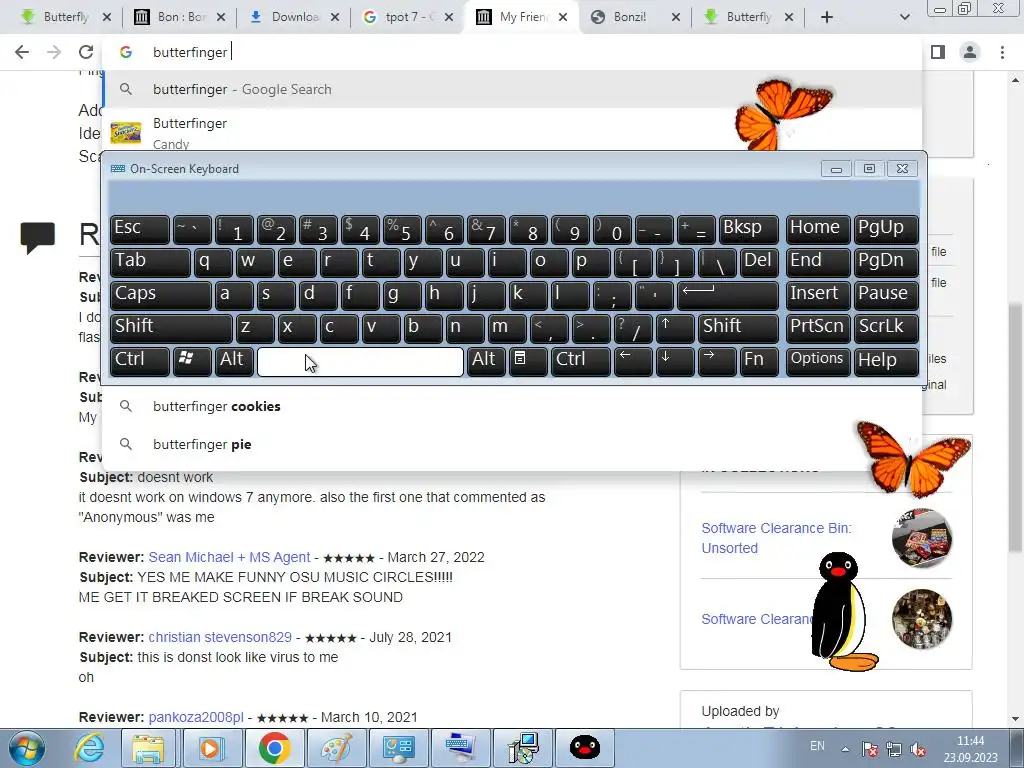1024x768 pixels.
Task: Go back with the browser back arrow
Action: coord(22,52)
